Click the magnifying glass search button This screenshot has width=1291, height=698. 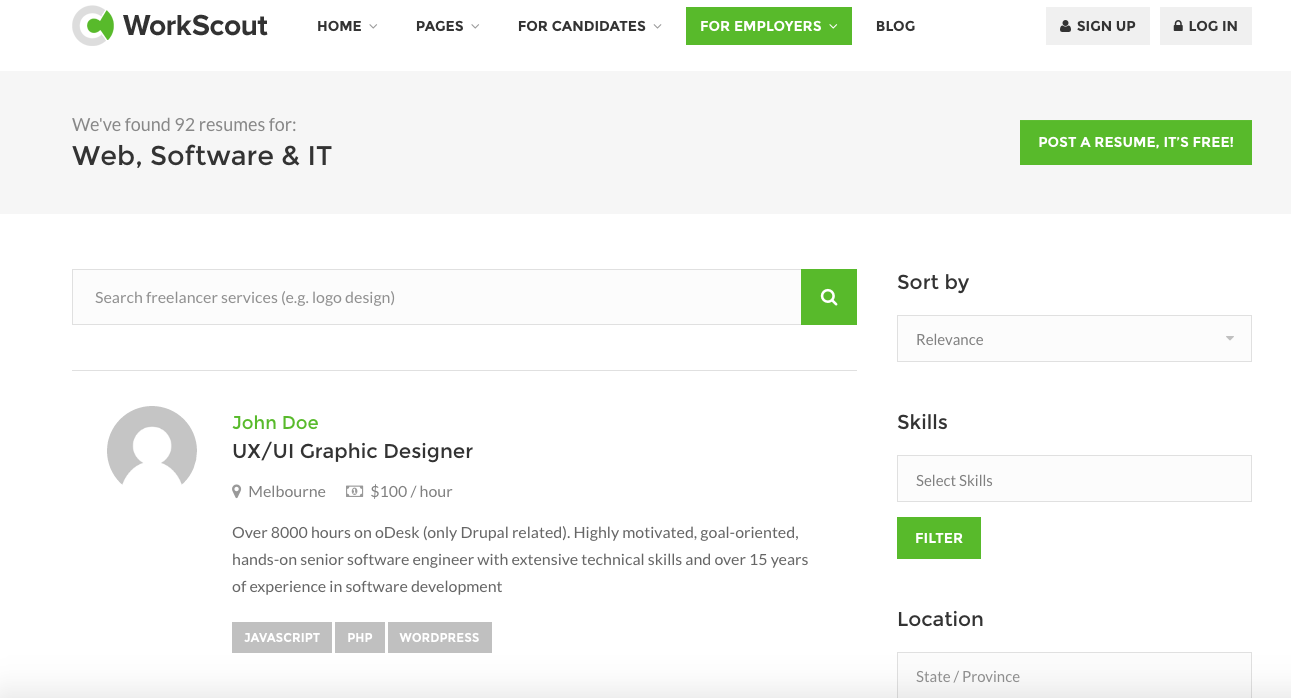828,297
